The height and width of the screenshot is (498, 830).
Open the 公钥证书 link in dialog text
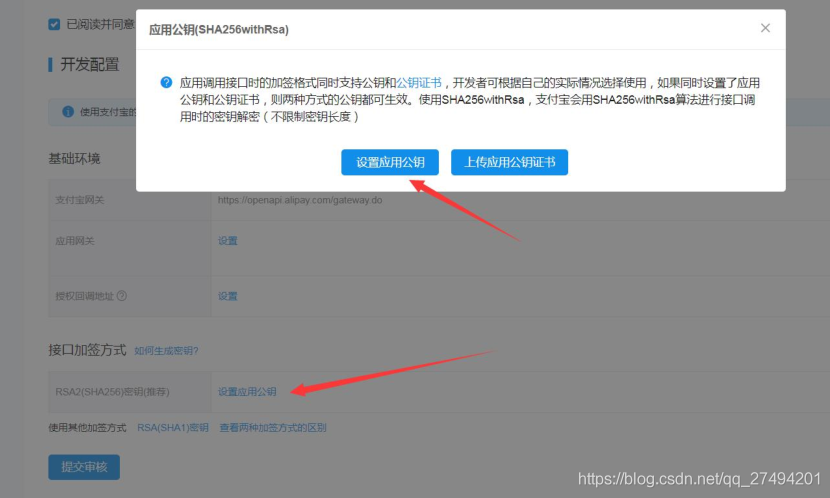click(419, 83)
